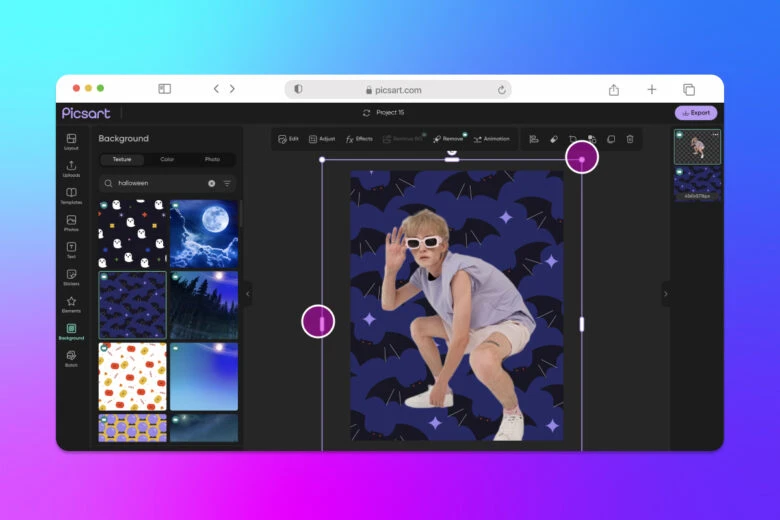Collapse the layers panel with right chevron
The image size is (780, 520).
(x=666, y=293)
